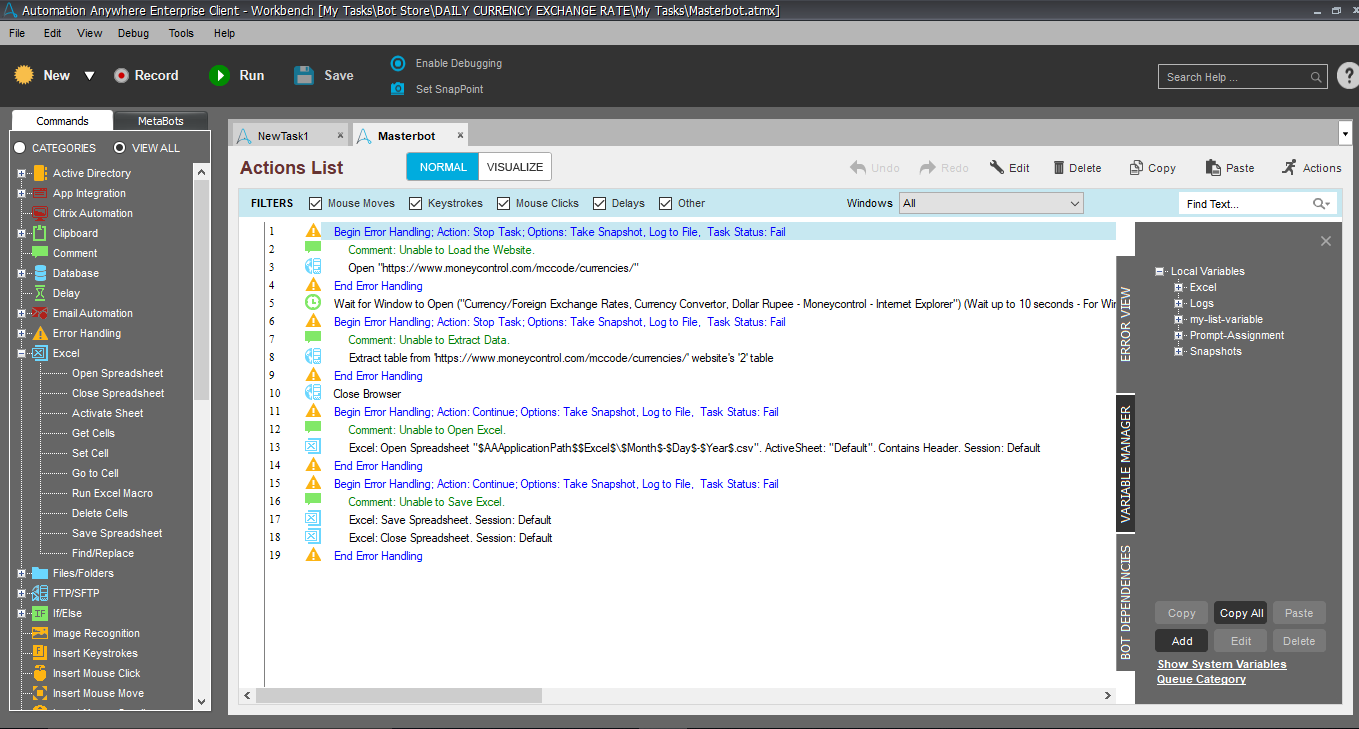Viewport: 1359px width, 729px height.
Task: Click the horizontal scrollbar under actions list
Action: coord(400,695)
